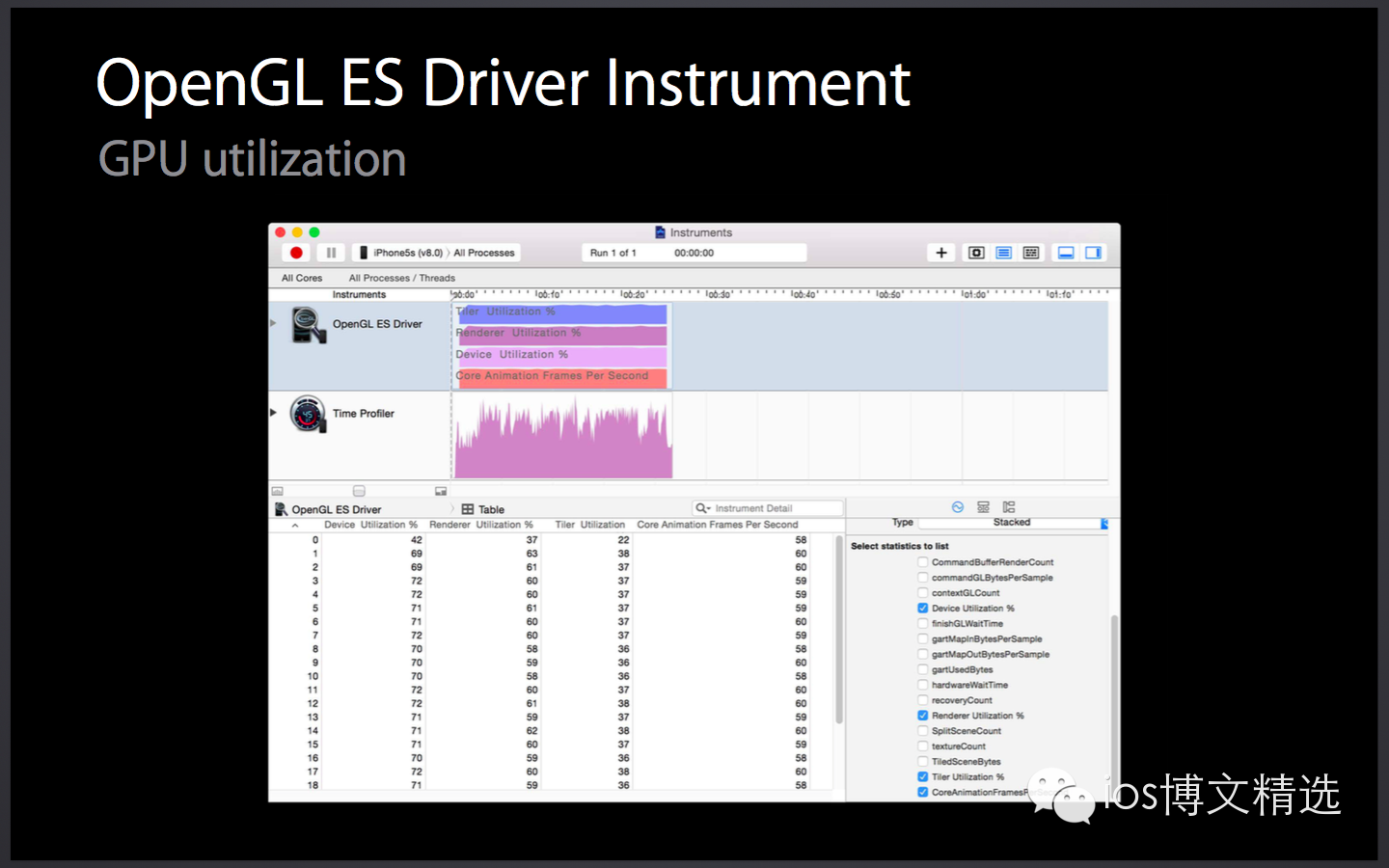Click the Tiler Utilization % blue graph band

[561, 313]
